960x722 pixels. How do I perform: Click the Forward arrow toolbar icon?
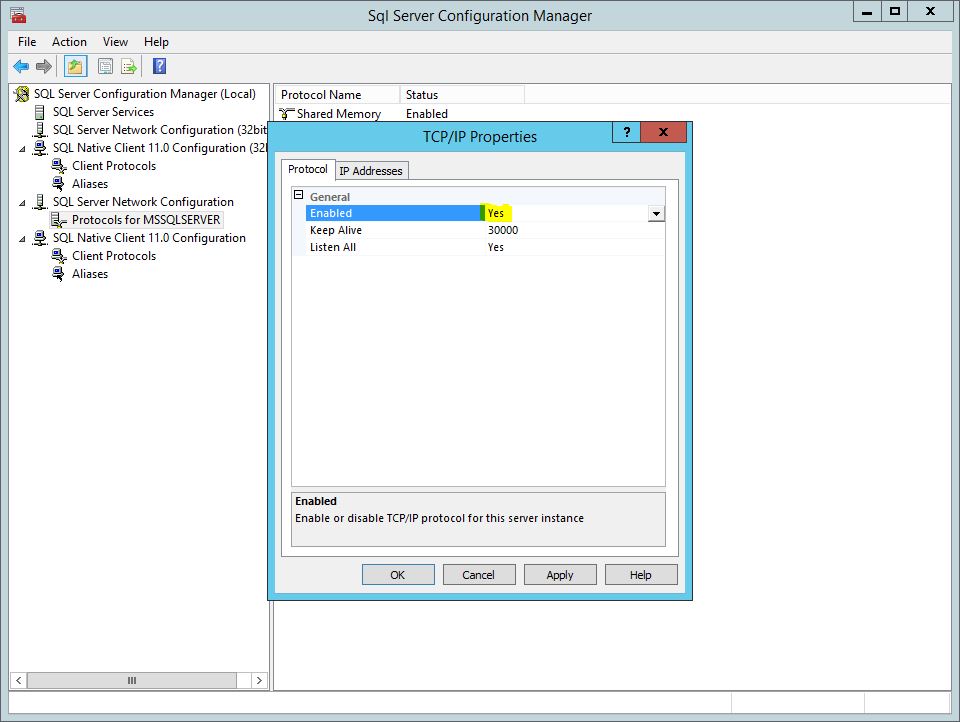coord(43,66)
